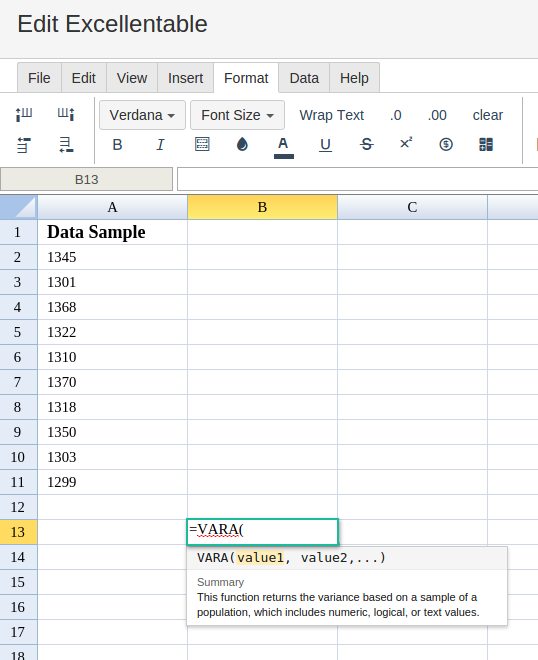Click the fill color droplet icon

(x=242, y=144)
